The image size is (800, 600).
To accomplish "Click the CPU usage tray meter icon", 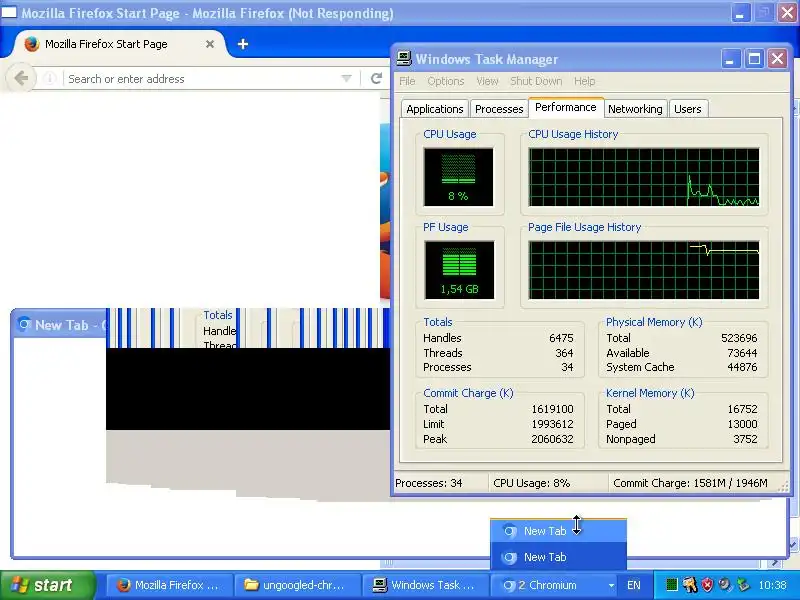I will [671, 585].
